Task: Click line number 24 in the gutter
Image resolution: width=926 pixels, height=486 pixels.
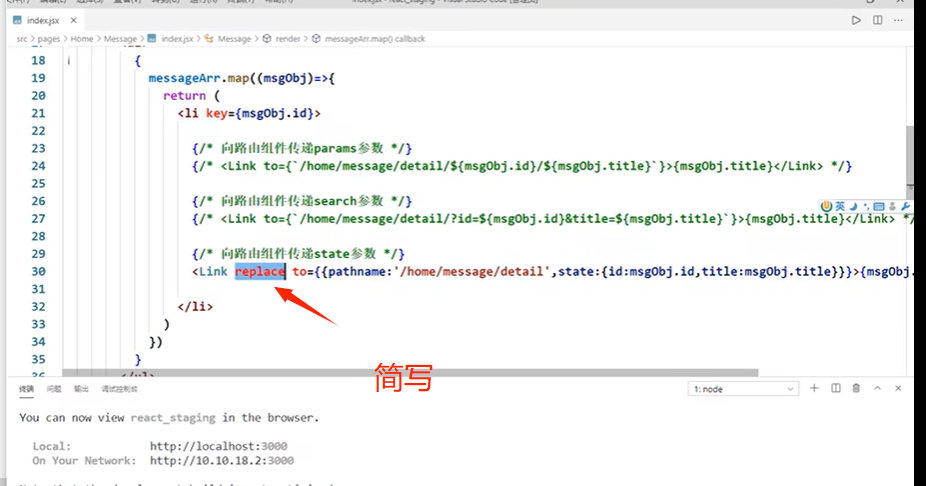Action: coord(38,166)
